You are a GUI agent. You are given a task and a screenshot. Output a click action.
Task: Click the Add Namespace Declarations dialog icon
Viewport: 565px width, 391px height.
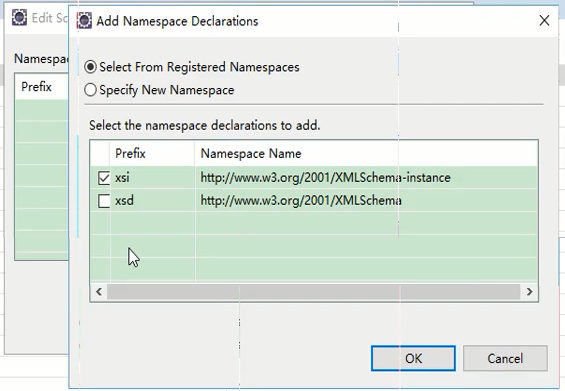(84, 21)
